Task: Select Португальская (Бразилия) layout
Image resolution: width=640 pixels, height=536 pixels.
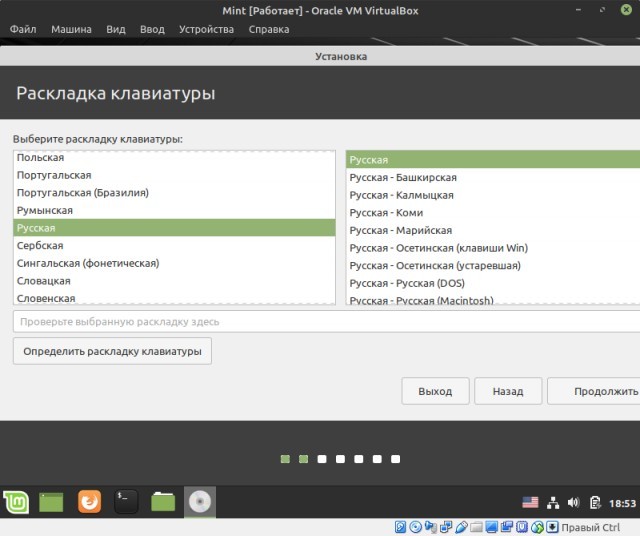Action: 174,193
